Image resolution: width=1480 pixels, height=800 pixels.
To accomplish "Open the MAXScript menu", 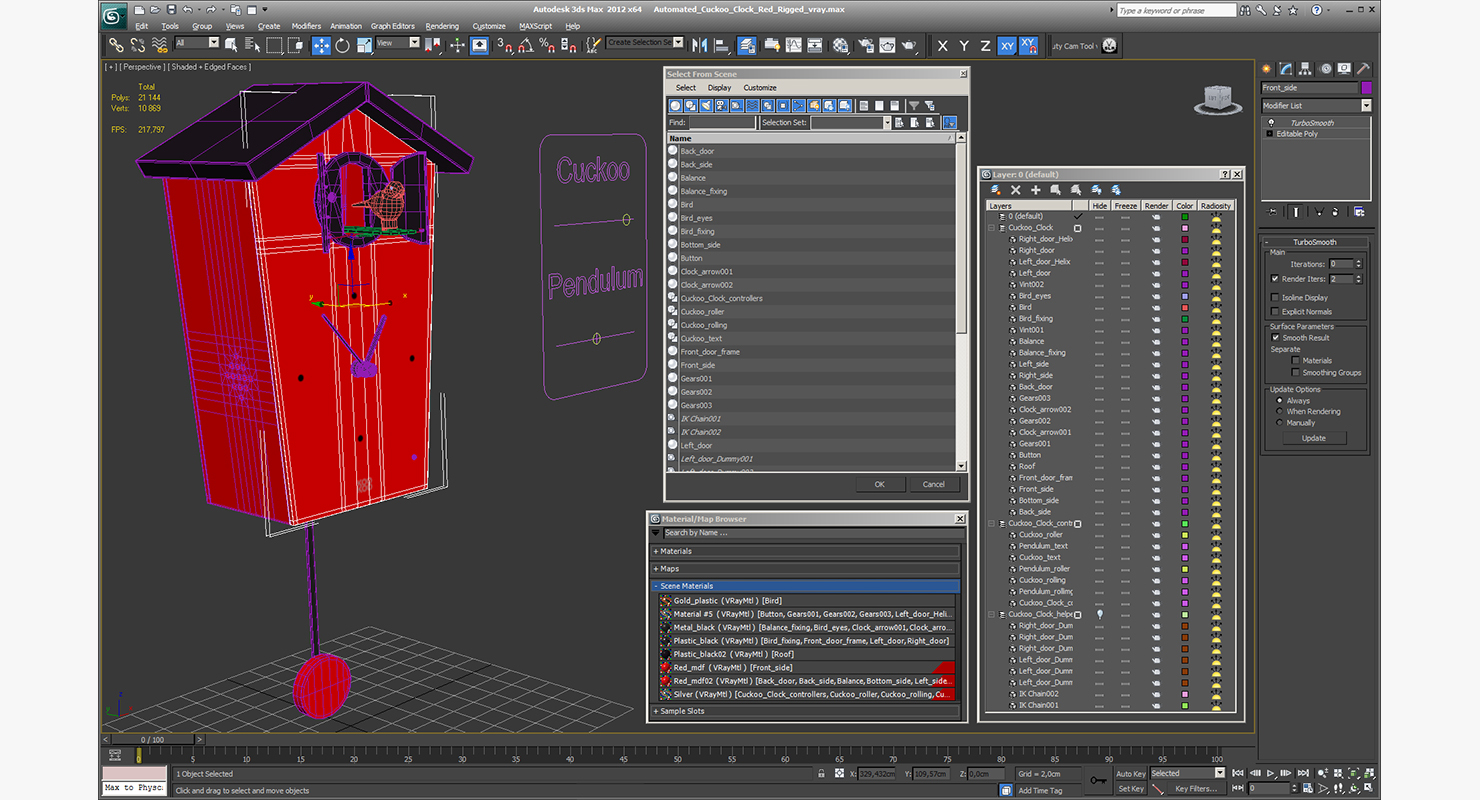I will (x=535, y=26).
